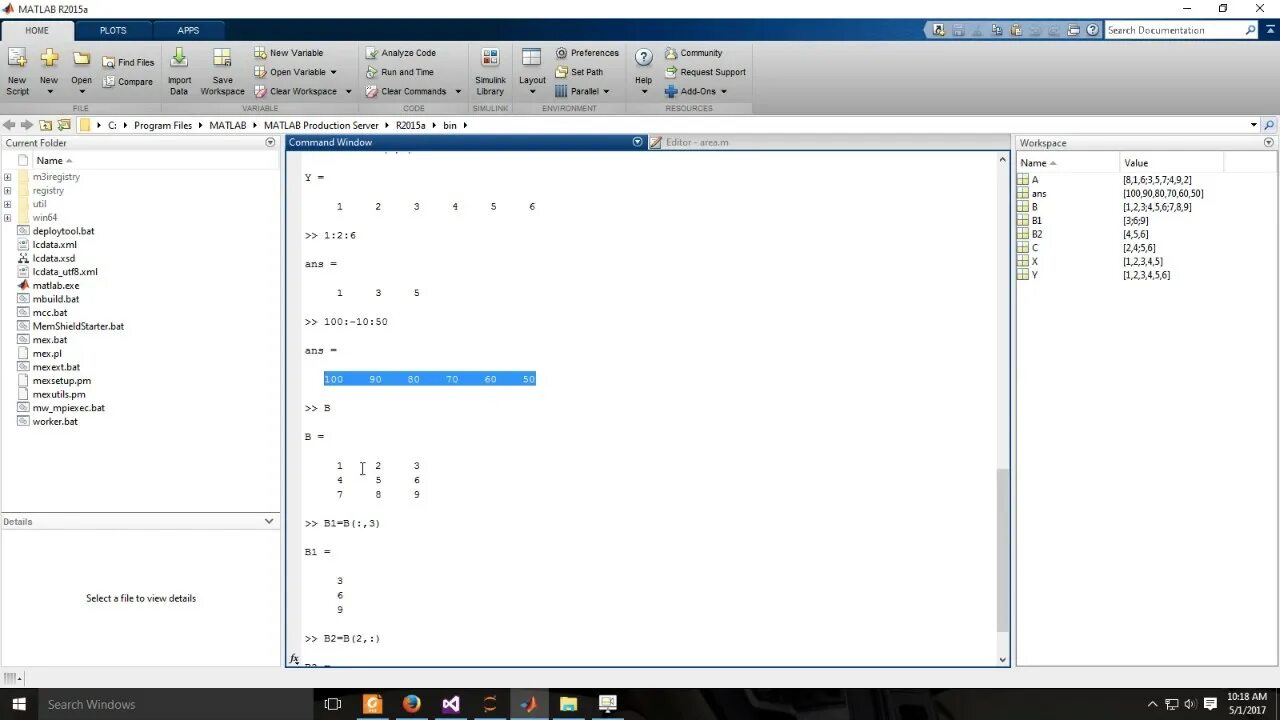
Task: Click MATLAB Production Server breadcrumb
Action: point(321,125)
